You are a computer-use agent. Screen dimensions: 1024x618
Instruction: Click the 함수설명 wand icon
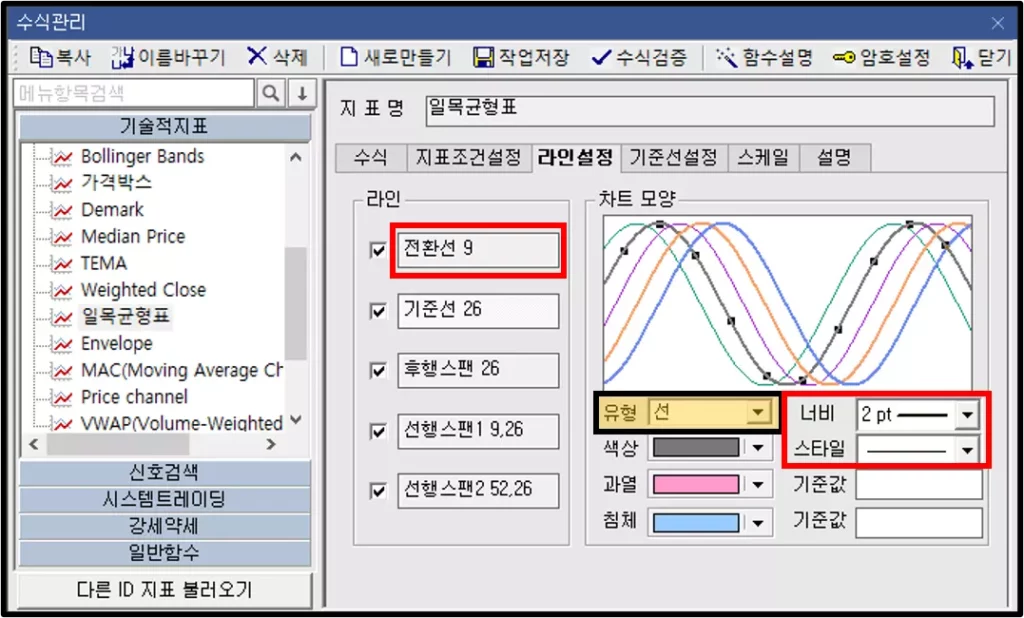[726, 57]
